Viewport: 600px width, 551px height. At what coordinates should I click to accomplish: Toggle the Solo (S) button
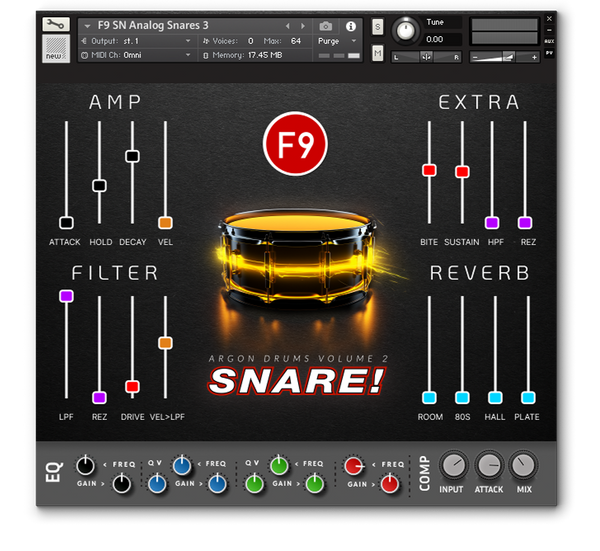(378, 27)
